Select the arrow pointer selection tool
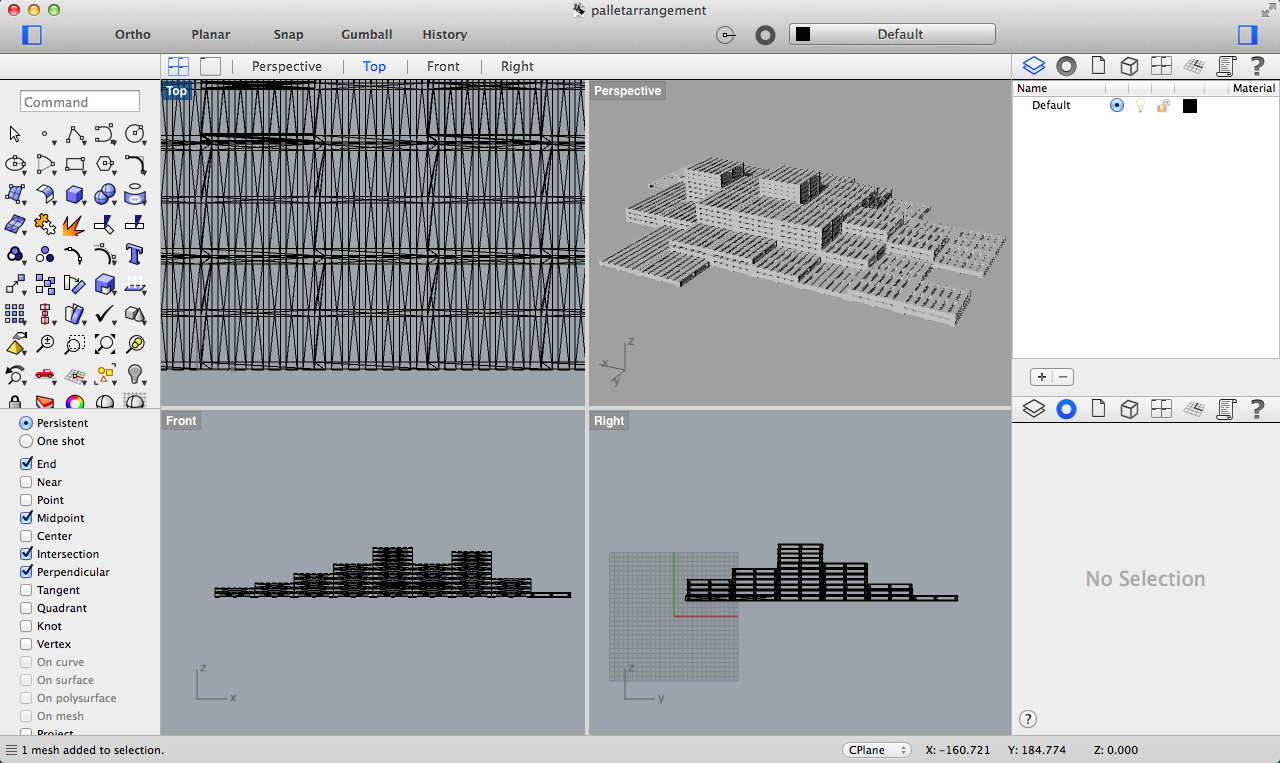The height and width of the screenshot is (763, 1280). point(14,134)
